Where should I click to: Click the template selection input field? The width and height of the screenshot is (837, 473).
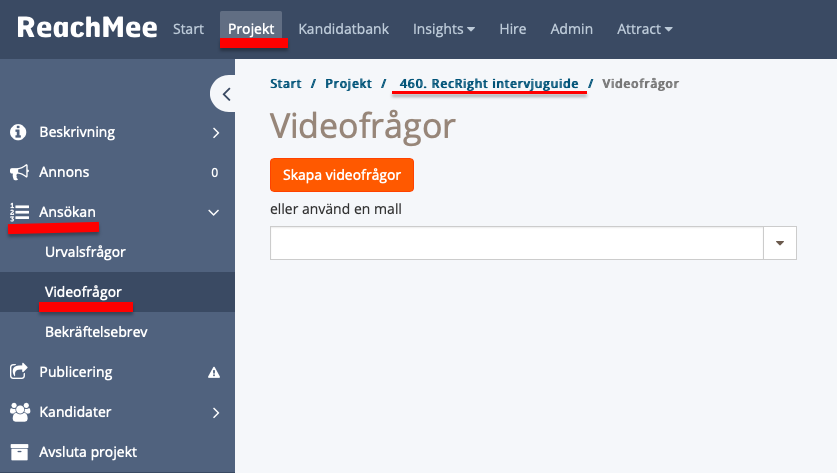pos(517,243)
